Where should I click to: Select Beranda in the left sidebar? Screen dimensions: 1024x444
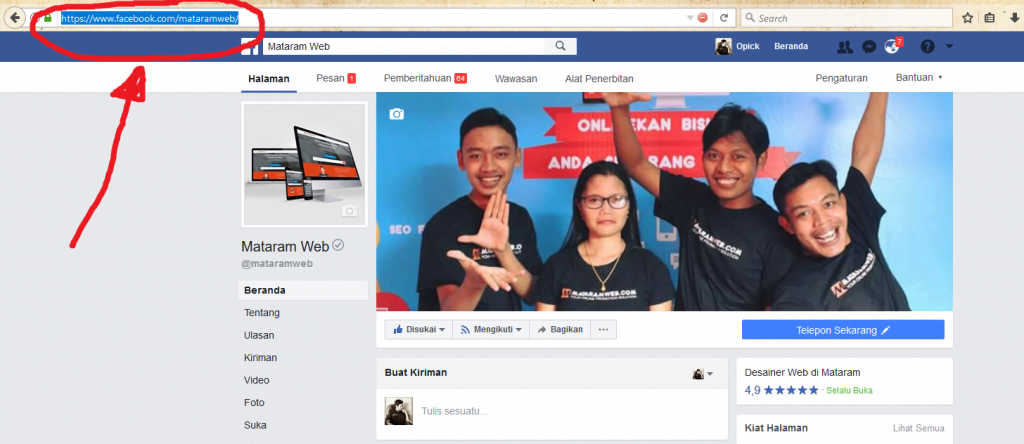(x=303, y=291)
